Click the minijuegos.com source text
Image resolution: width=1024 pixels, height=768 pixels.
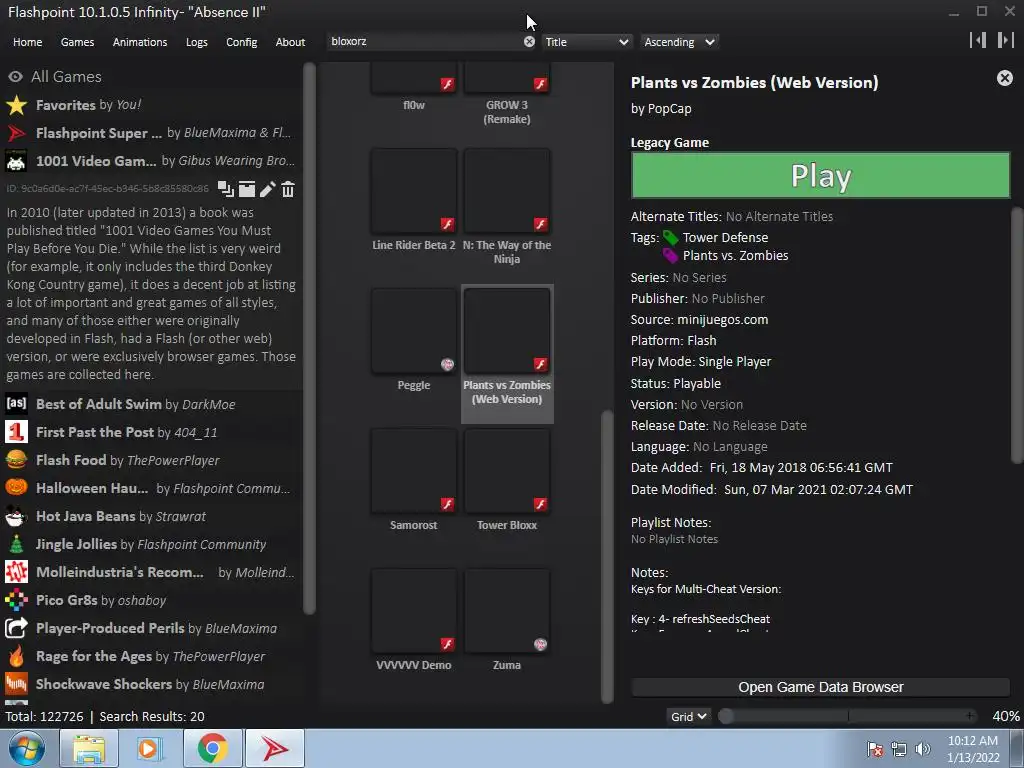tap(722, 319)
